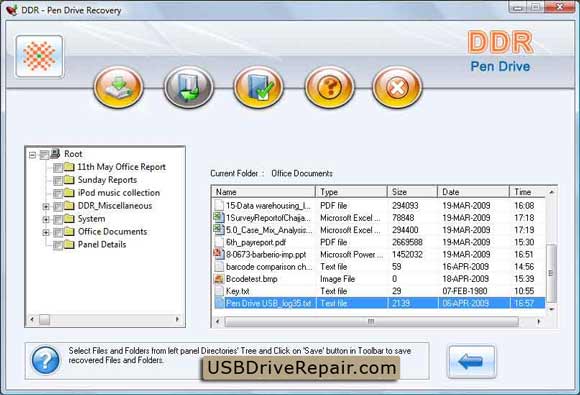Click the grey open-book toolbar button
Viewport: 580px width, 395px height.
click(x=189, y=87)
